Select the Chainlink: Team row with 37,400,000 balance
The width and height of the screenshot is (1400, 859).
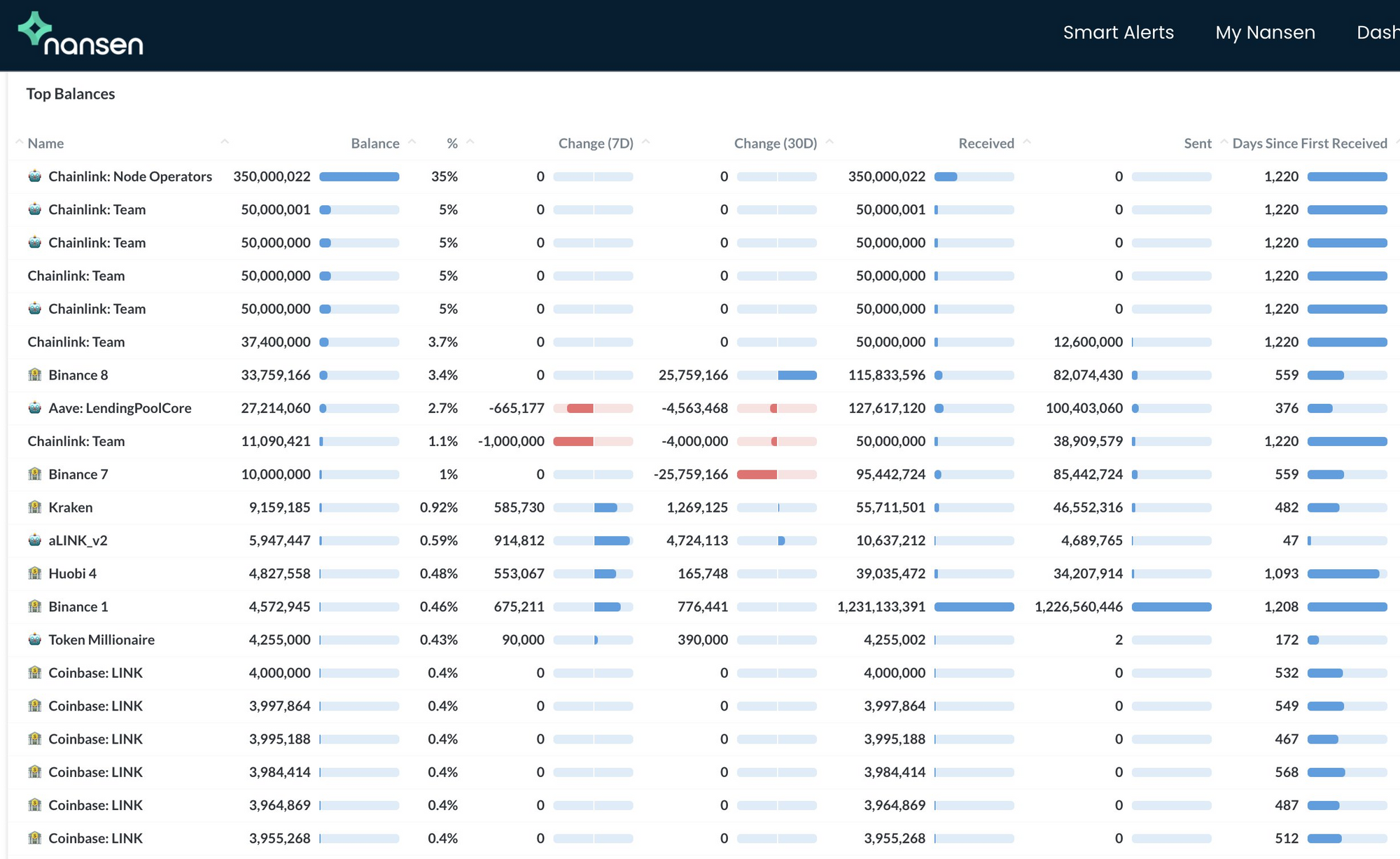76,342
